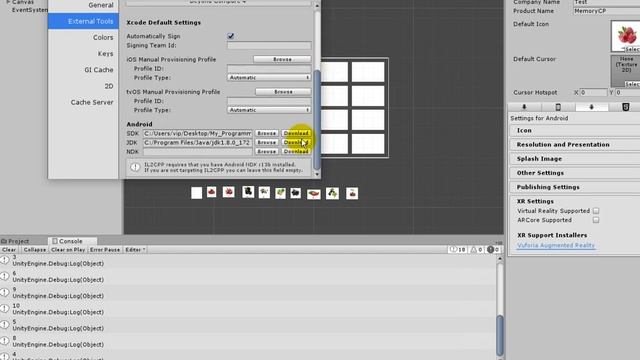The height and width of the screenshot is (360, 640).
Task: Toggle Clear on Play in console
Action: [68, 249]
